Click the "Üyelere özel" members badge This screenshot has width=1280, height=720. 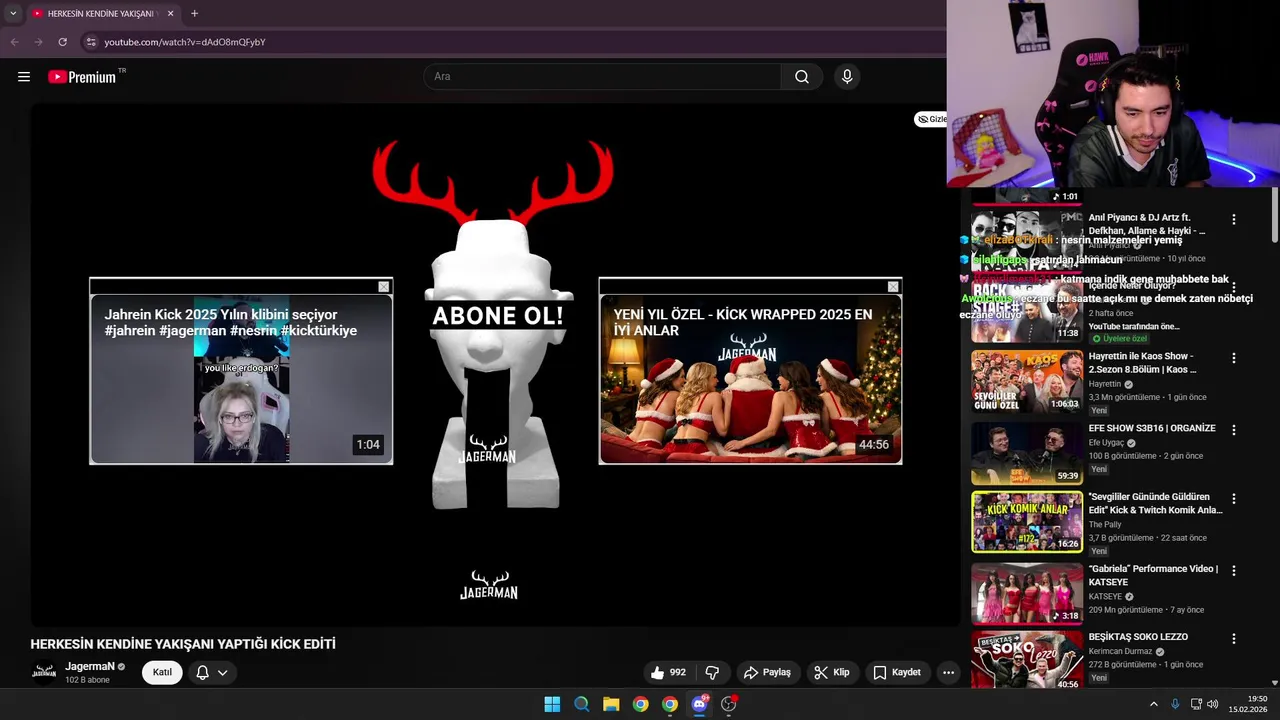[1119, 339]
